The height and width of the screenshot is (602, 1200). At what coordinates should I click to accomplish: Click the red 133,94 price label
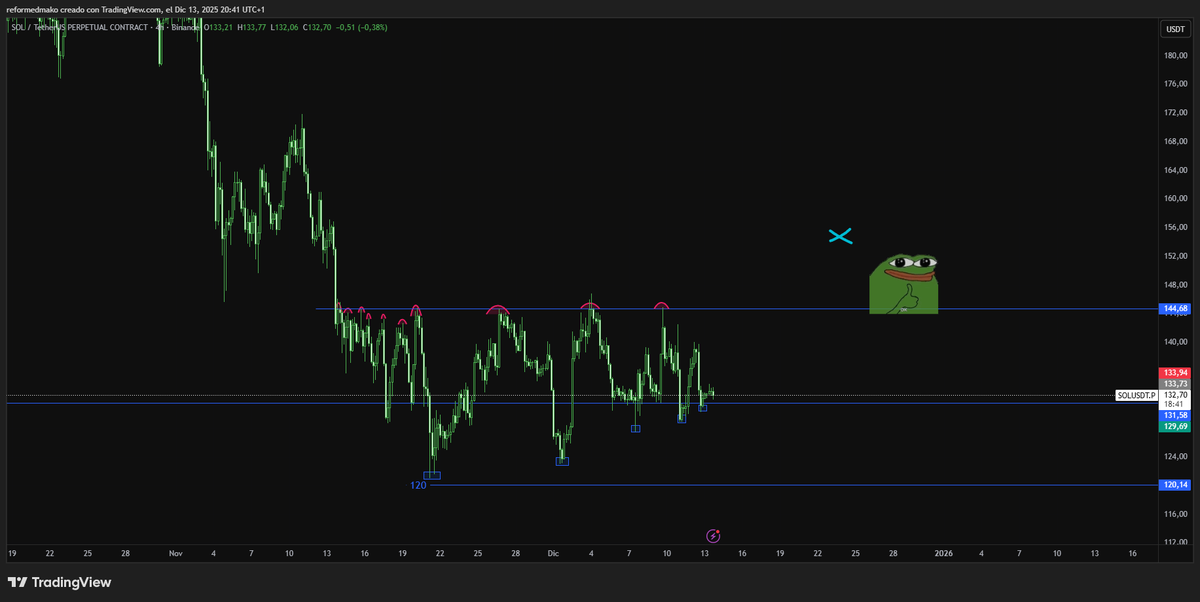point(1174,372)
